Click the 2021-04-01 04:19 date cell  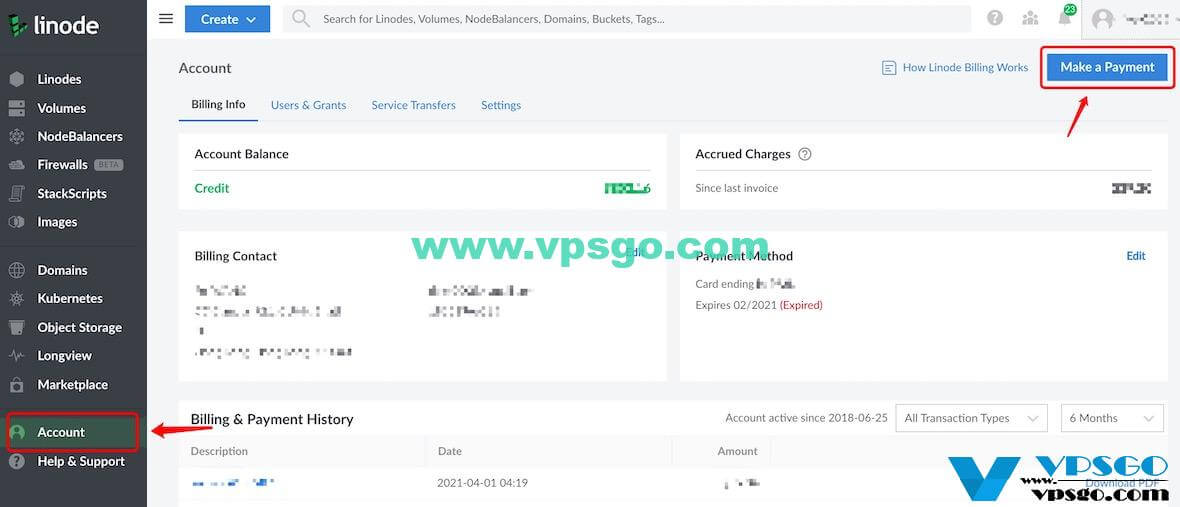482,483
